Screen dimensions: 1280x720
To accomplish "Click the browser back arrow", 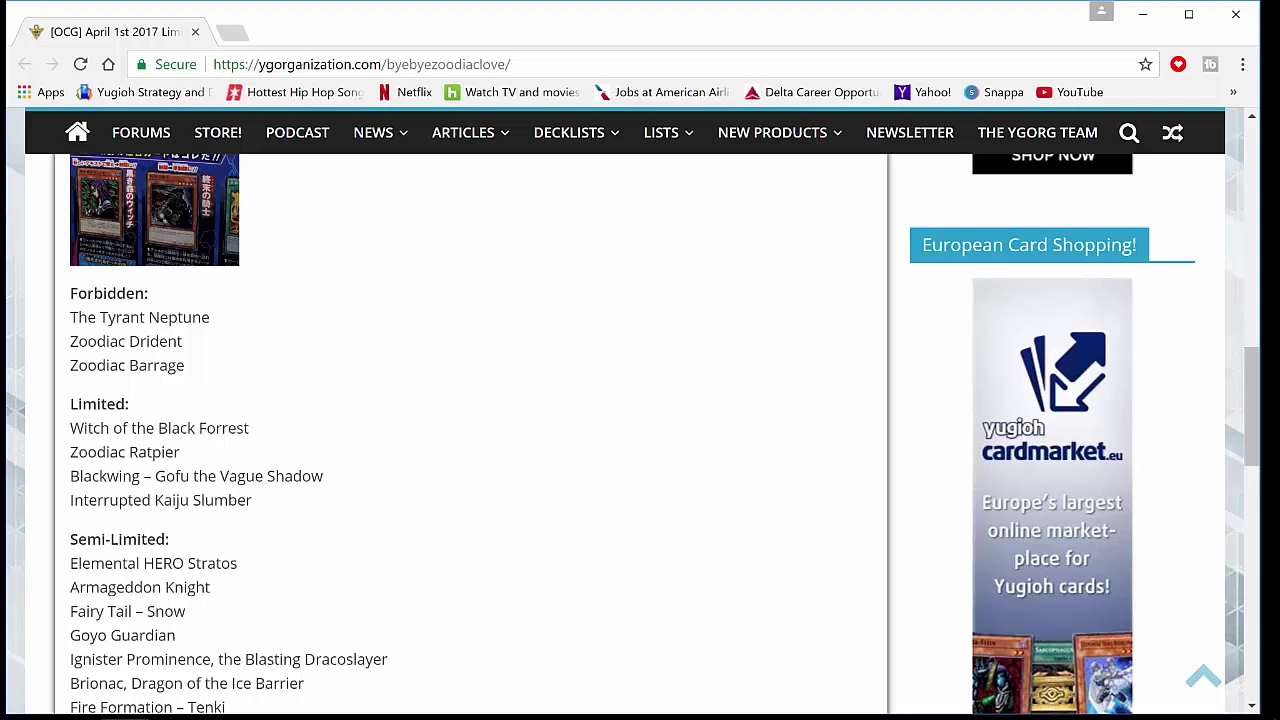I will [25, 64].
